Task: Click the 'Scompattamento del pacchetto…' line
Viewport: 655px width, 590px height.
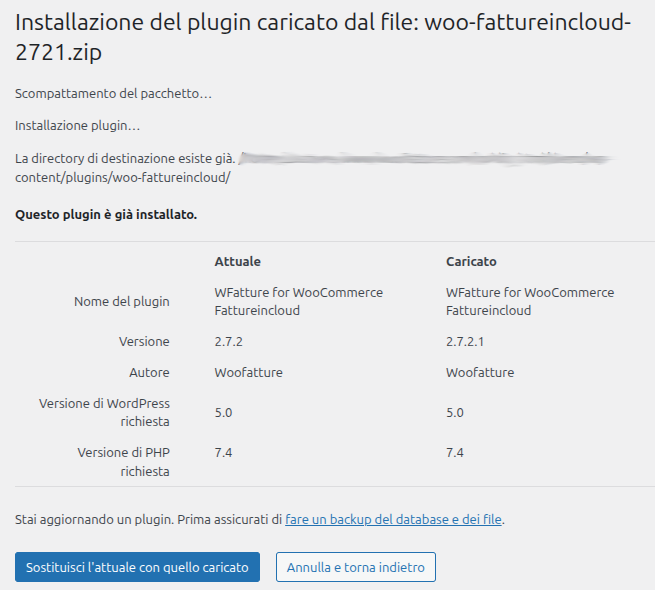Action: [114, 94]
